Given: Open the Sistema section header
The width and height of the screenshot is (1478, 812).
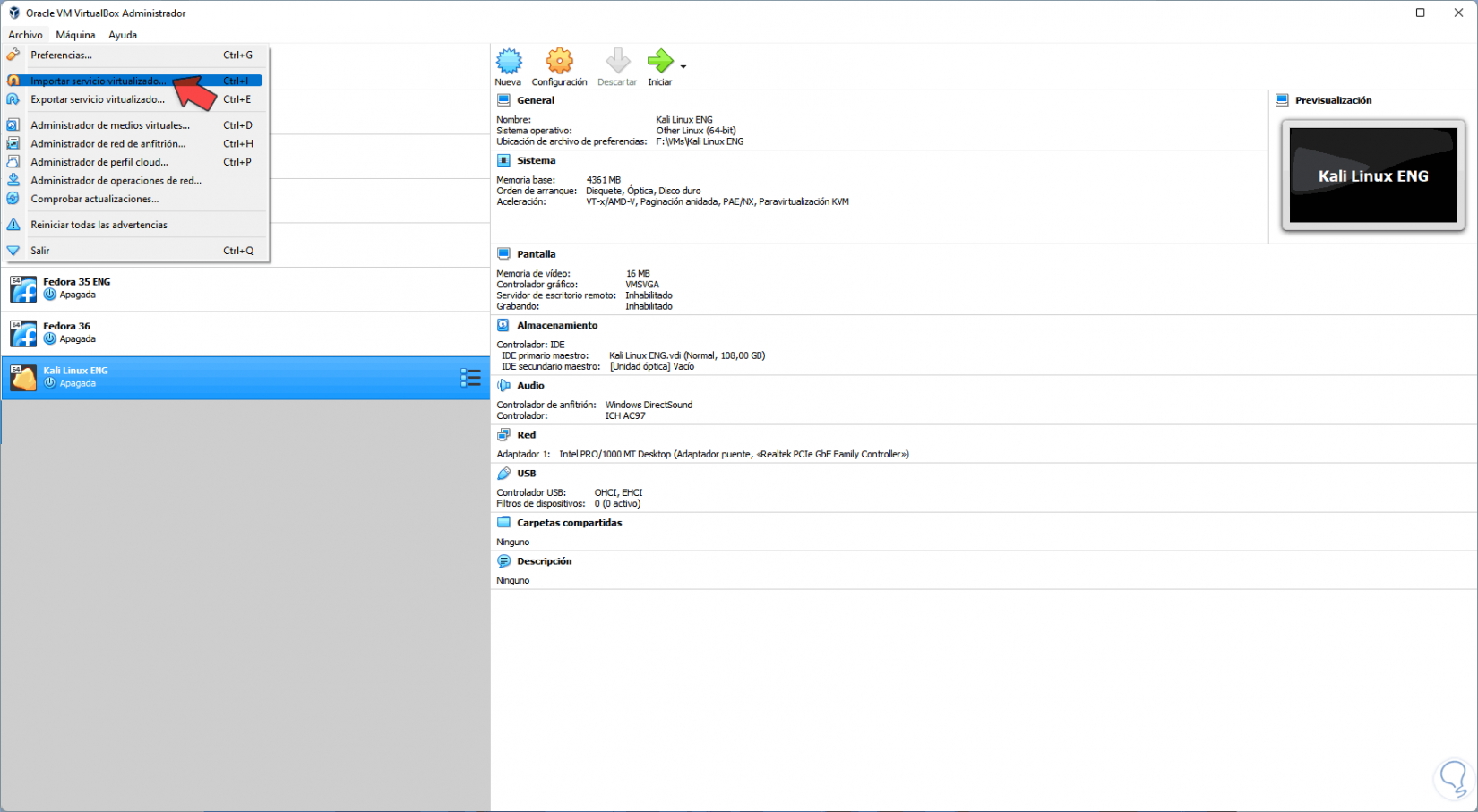Looking at the screenshot, I should click(537, 160).
